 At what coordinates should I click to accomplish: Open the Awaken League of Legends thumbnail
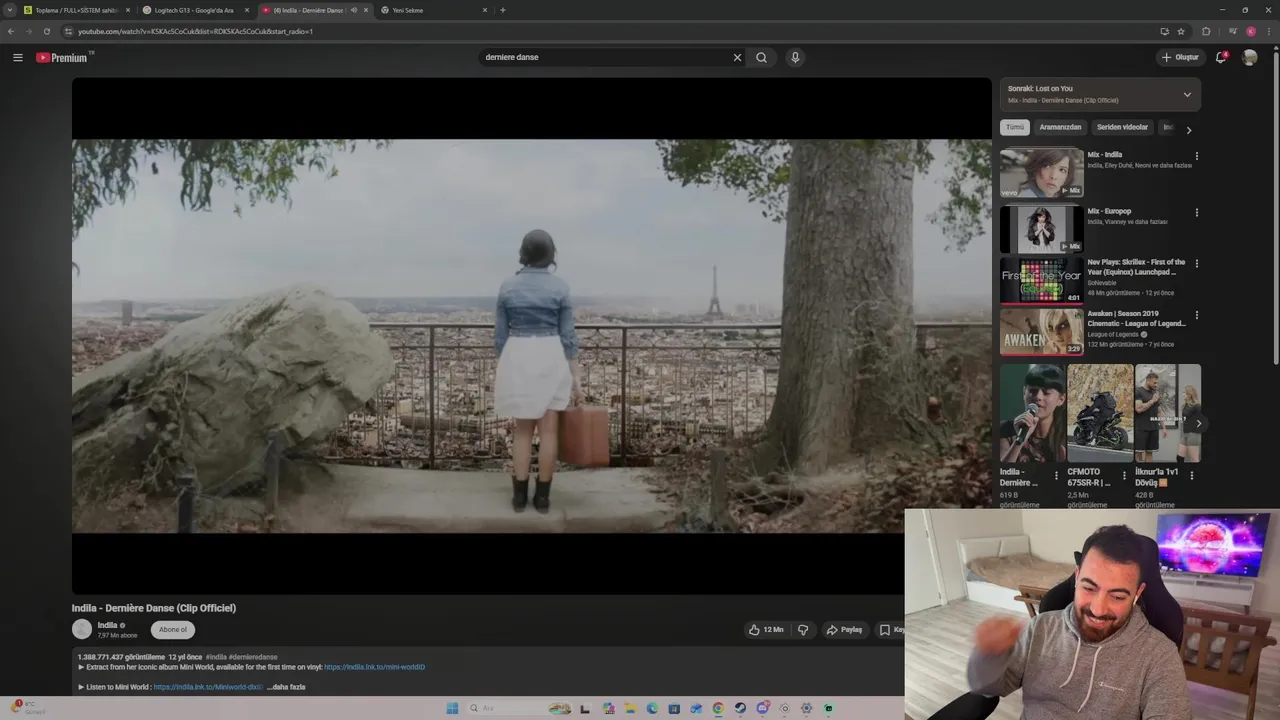tap(1041, 331)
